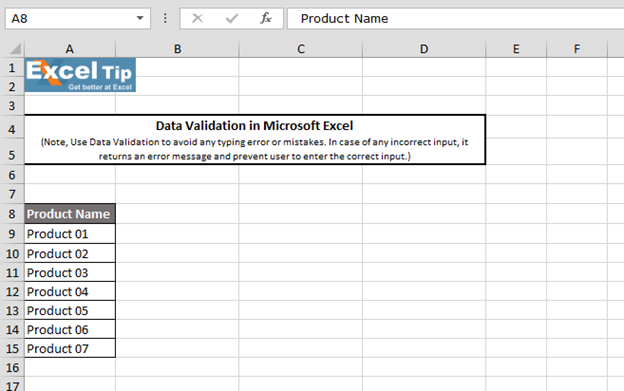Select the Product 03 cell
This screenshot has height=391, width=624.
point(70,272)
